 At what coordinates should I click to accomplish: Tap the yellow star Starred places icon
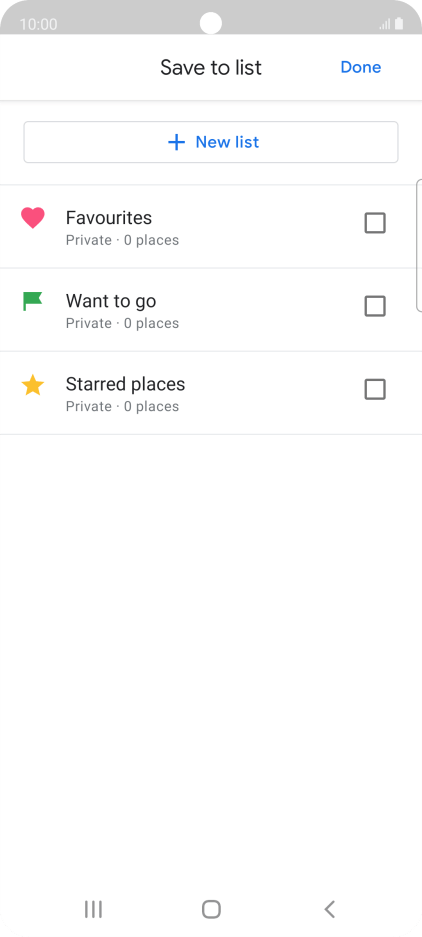33,385
